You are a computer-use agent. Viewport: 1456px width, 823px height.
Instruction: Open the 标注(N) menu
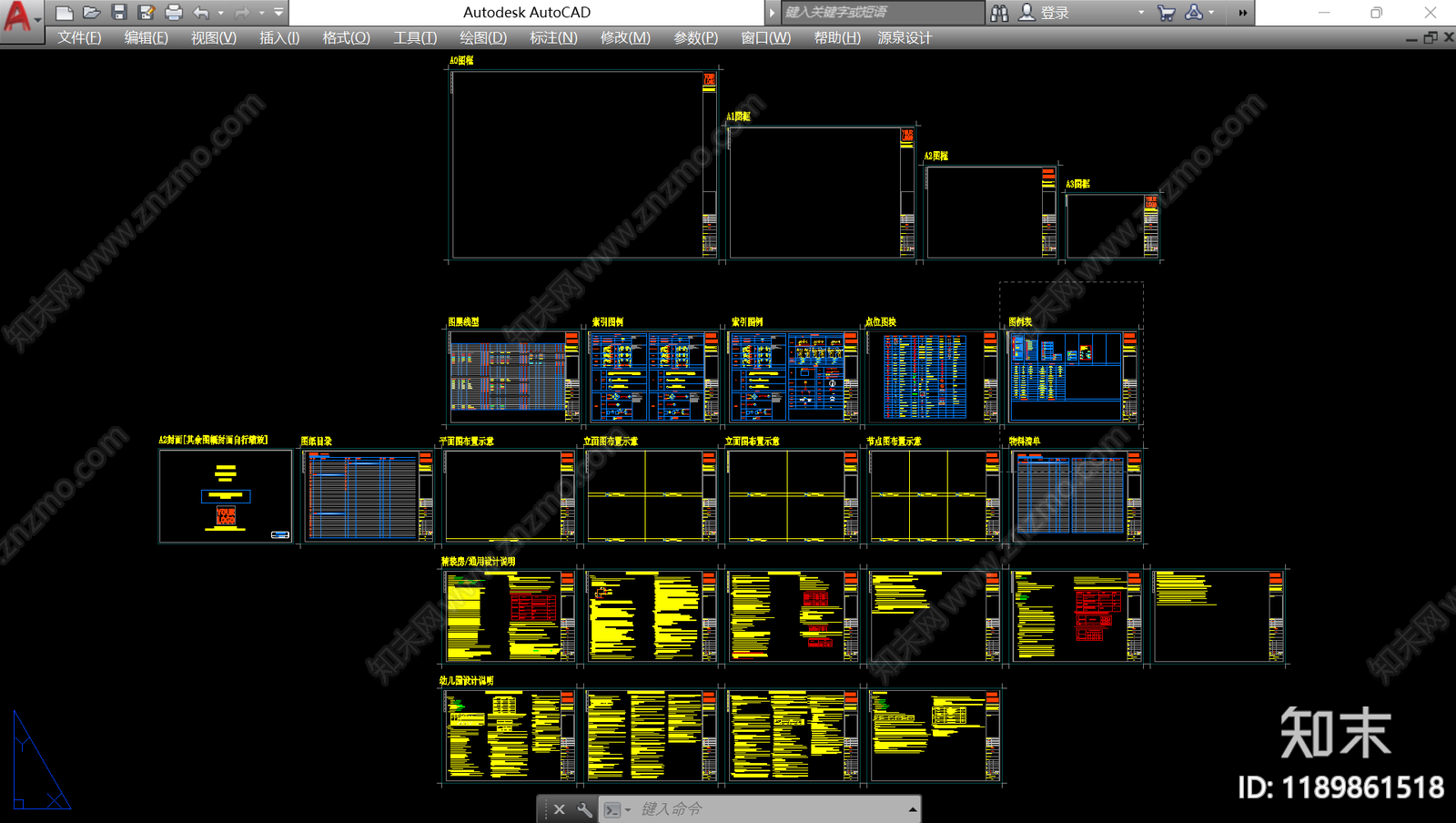[553, 37]
